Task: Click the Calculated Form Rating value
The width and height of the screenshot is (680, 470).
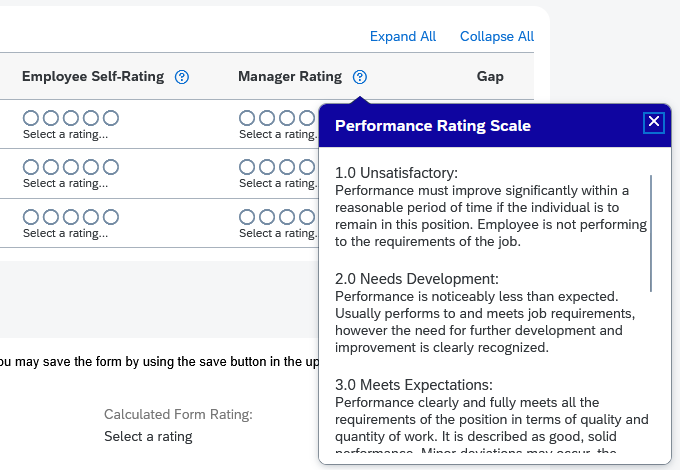Action: pos(148,437)
